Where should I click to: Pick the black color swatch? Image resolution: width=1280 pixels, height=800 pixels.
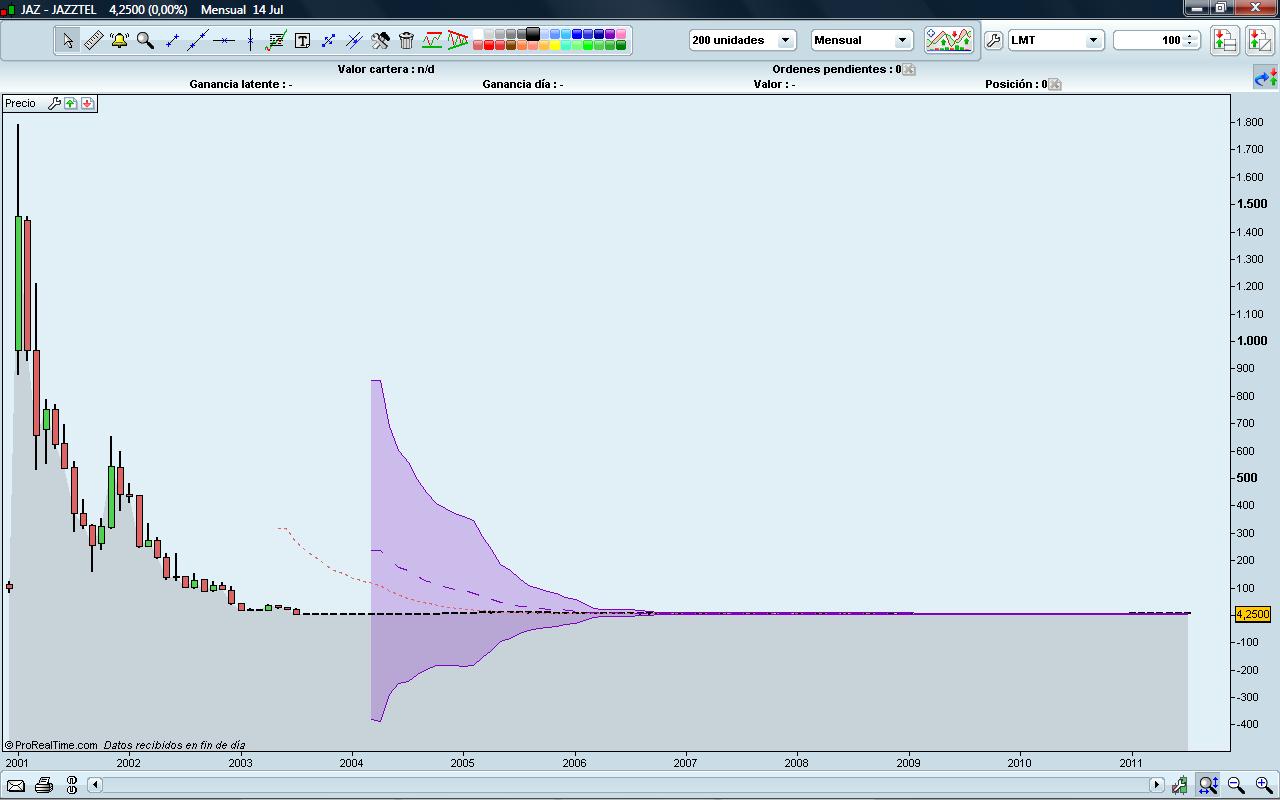tap(533, 34)
